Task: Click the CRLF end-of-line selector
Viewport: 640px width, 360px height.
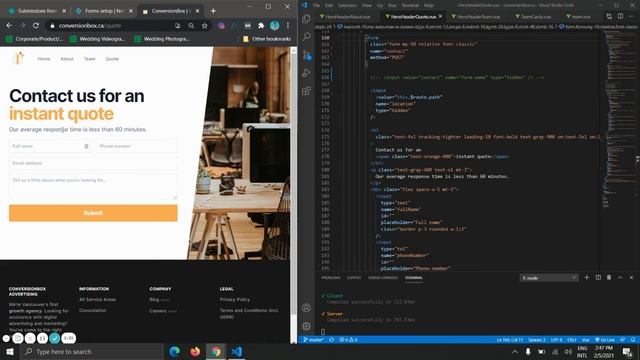Action: click(572, 340)
